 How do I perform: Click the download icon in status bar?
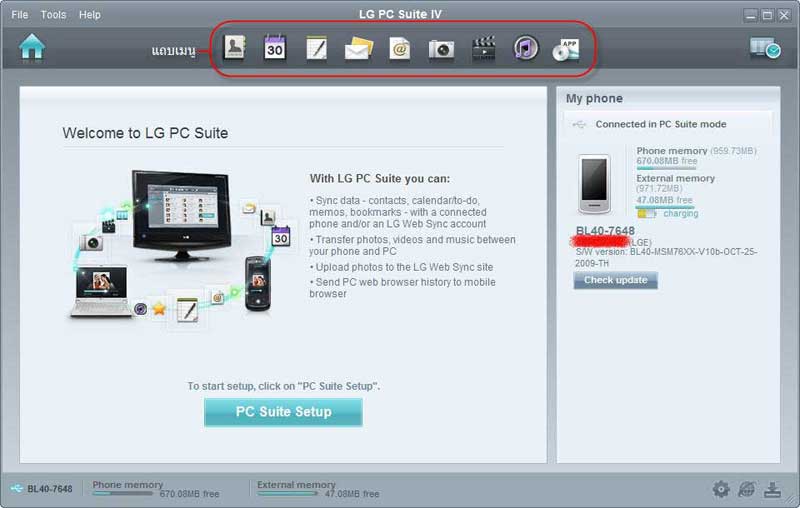(x=772, y=489)
